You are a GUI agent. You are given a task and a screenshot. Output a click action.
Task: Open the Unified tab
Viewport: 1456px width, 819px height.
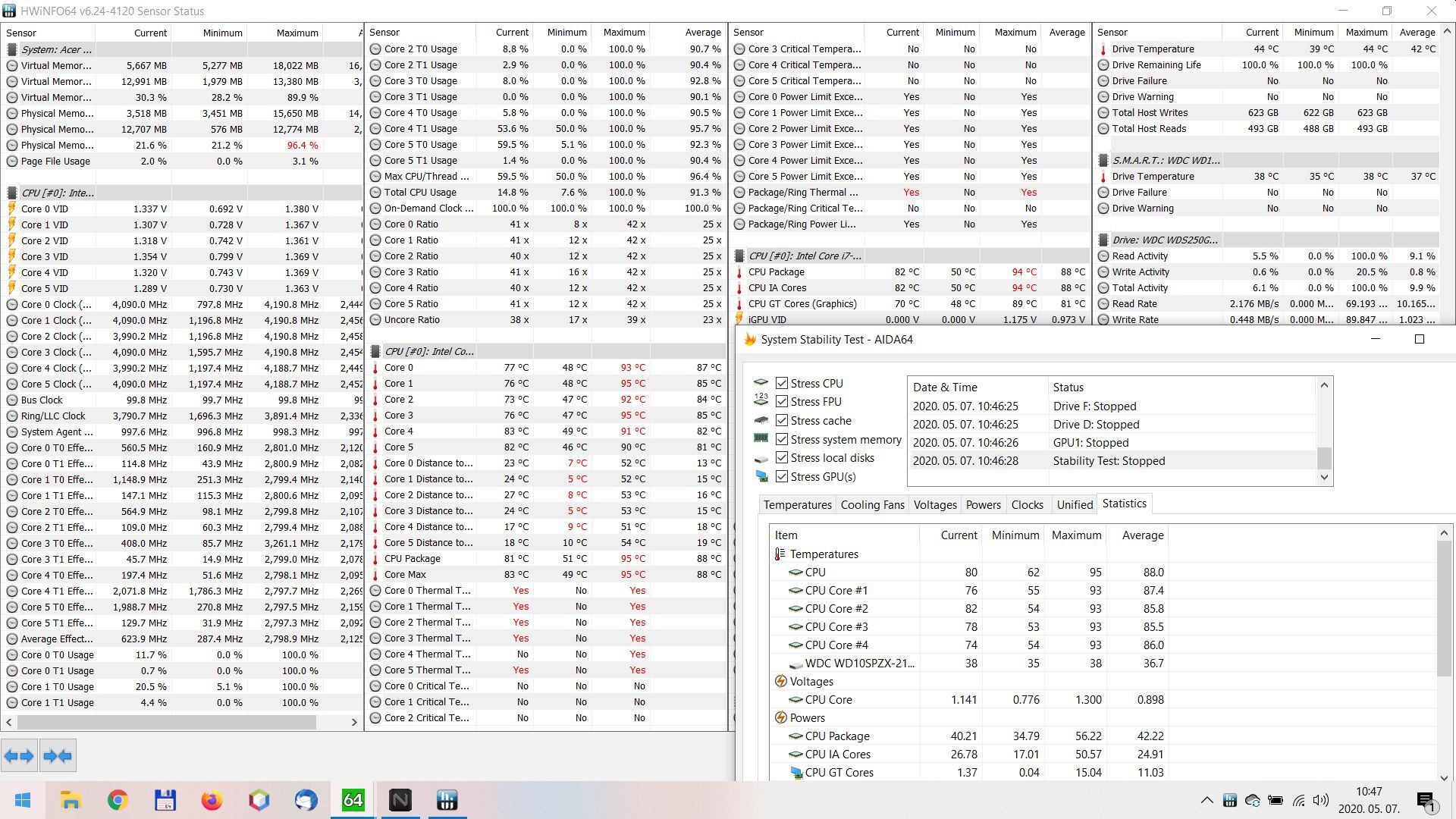1075,505
